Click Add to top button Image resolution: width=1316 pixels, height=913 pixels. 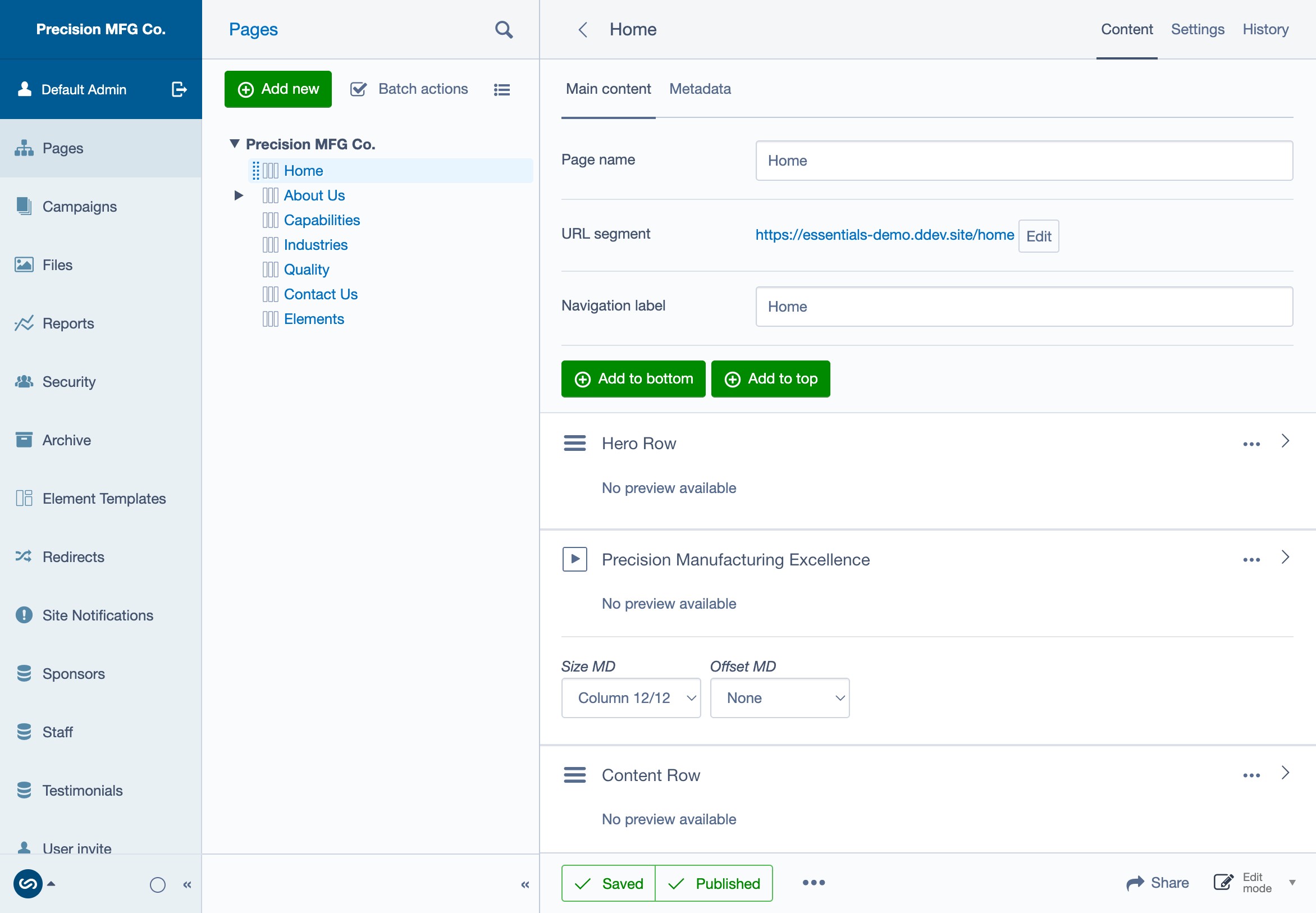(x=770, y=378)
